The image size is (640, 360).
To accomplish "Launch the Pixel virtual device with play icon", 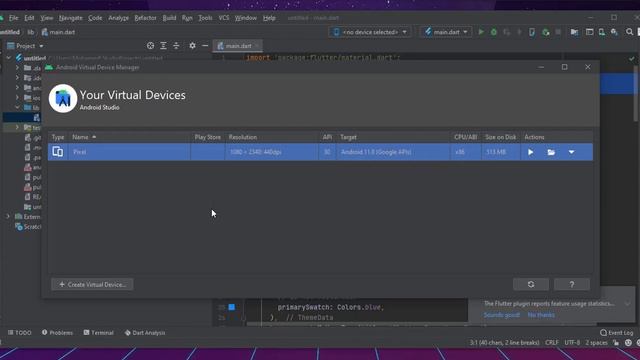I will (x=531, y=152).
